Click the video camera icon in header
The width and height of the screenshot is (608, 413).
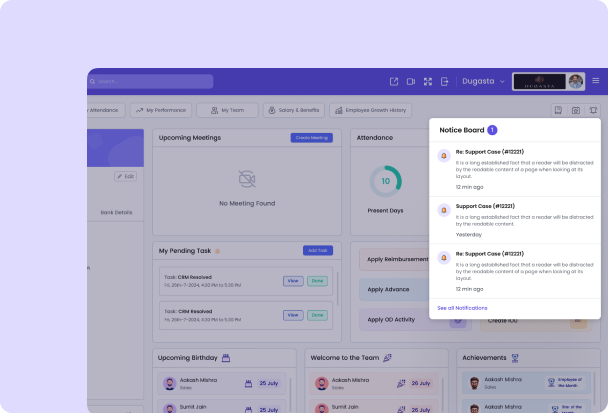point(411,81)
